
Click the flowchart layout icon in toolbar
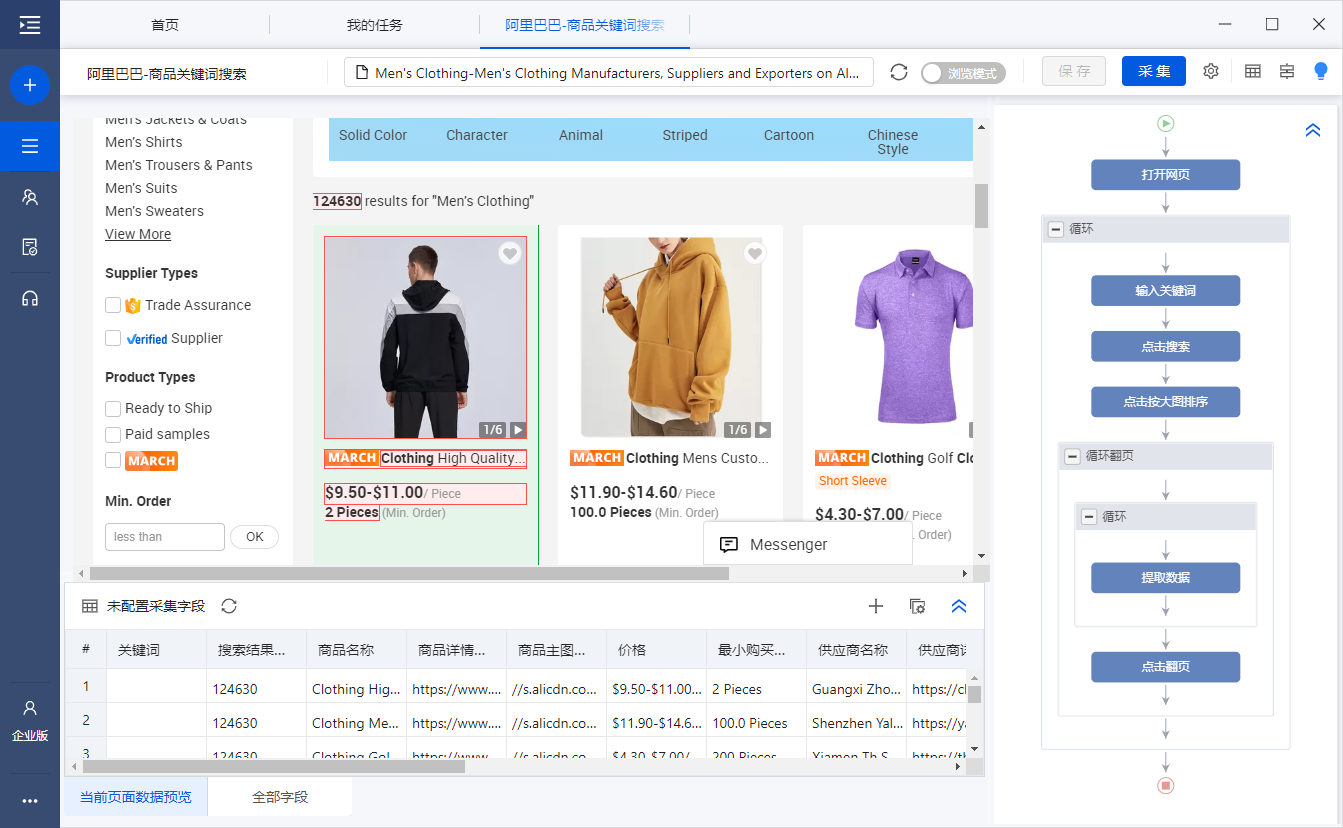pyautogui.click(x=1287, y=71)
